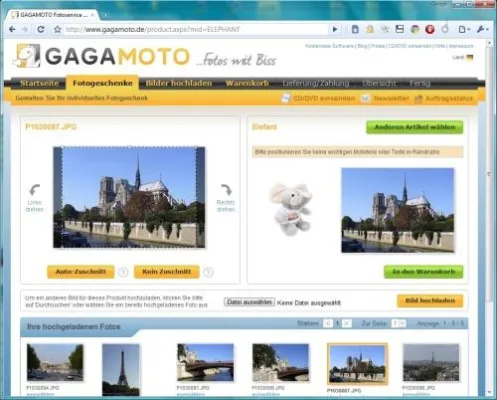Select the city skyline thumbnail P1030086.JPG
Image resolution: width=497 pixels, height=400 pixels.
pyautogui.click(x=431, y=362)
